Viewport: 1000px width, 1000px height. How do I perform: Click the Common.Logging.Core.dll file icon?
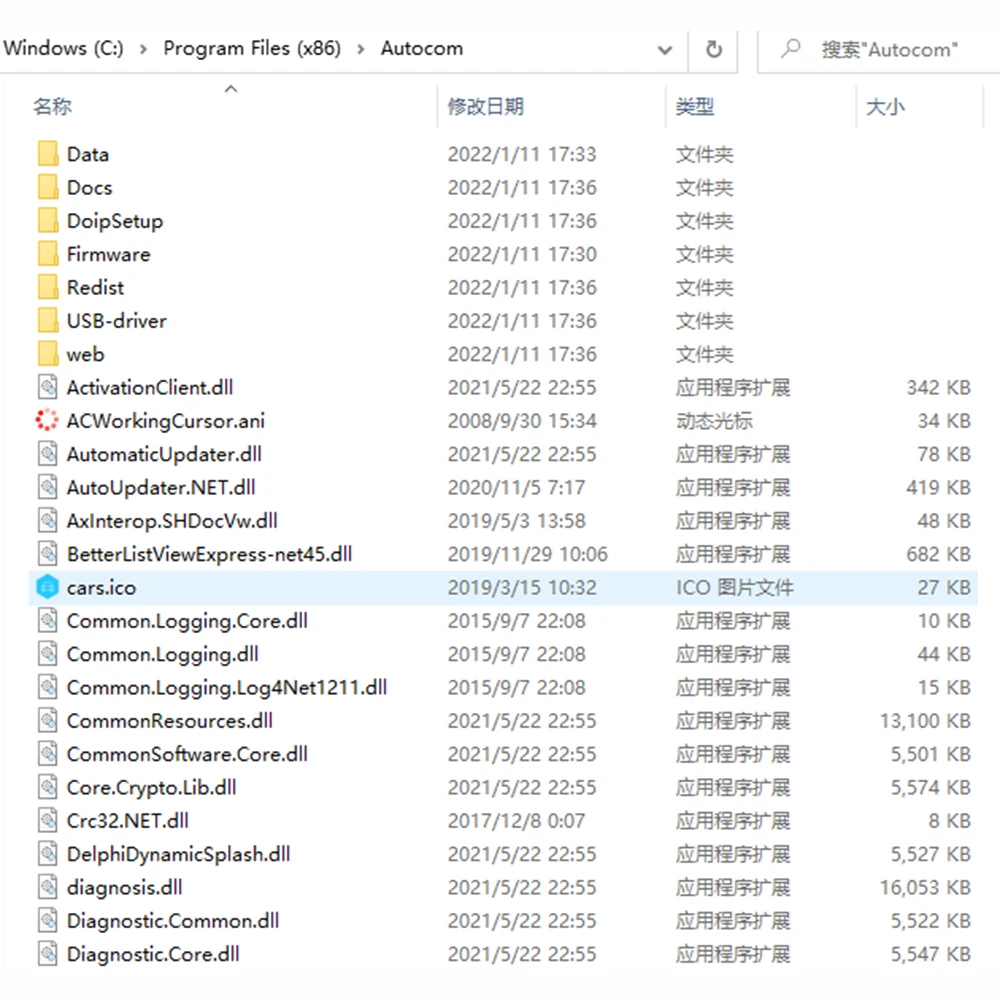(x=48, y=621)
